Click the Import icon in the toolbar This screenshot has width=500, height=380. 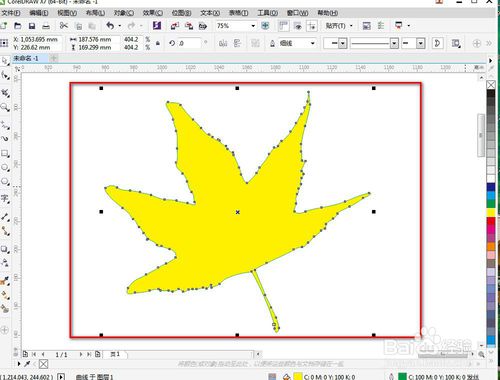point(175,26)
